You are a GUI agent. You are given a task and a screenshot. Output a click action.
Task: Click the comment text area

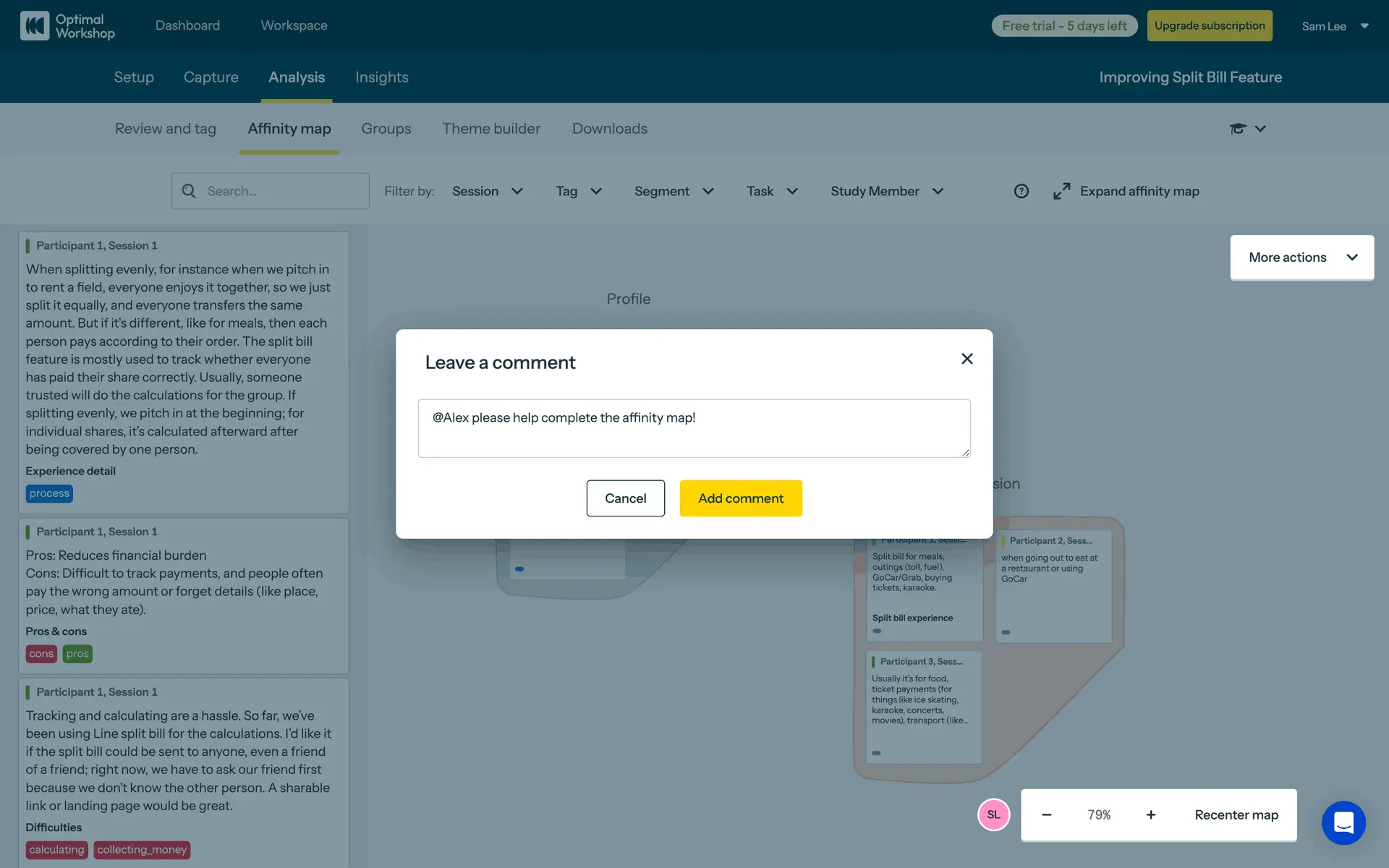point(693,428)
